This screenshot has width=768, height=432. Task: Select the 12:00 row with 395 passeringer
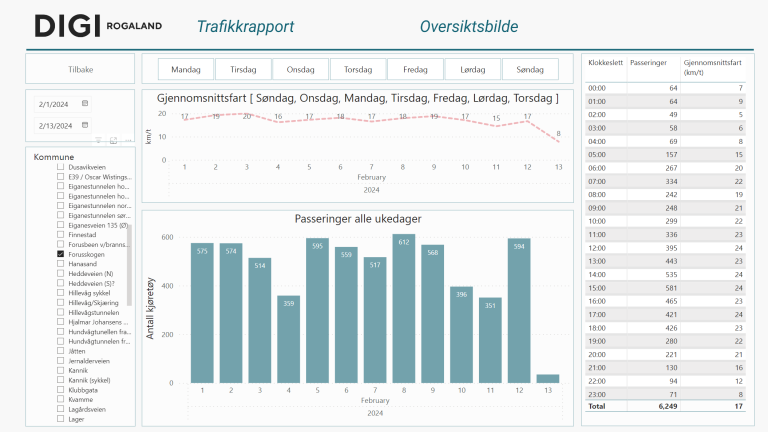665,248
